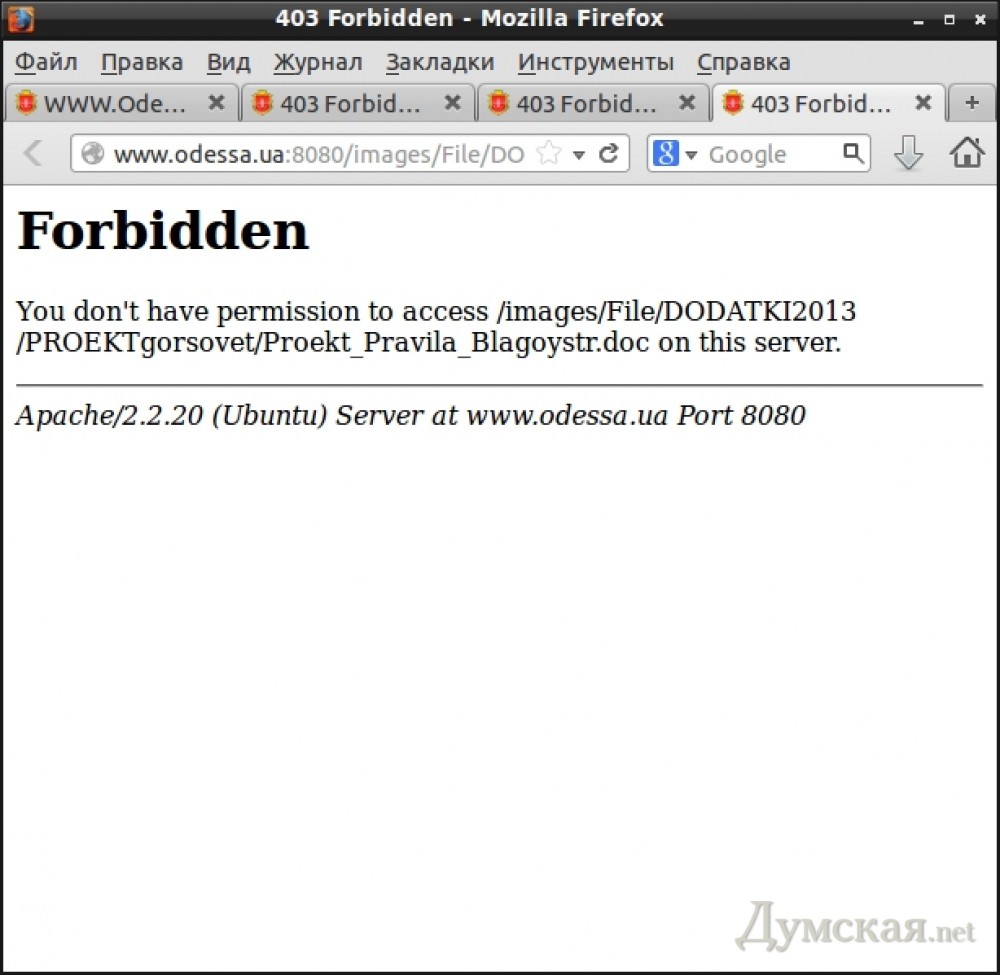Close the WWW.Ode... tab
The width and height of the screenshot is (1000, 975).
coord(216,103)
